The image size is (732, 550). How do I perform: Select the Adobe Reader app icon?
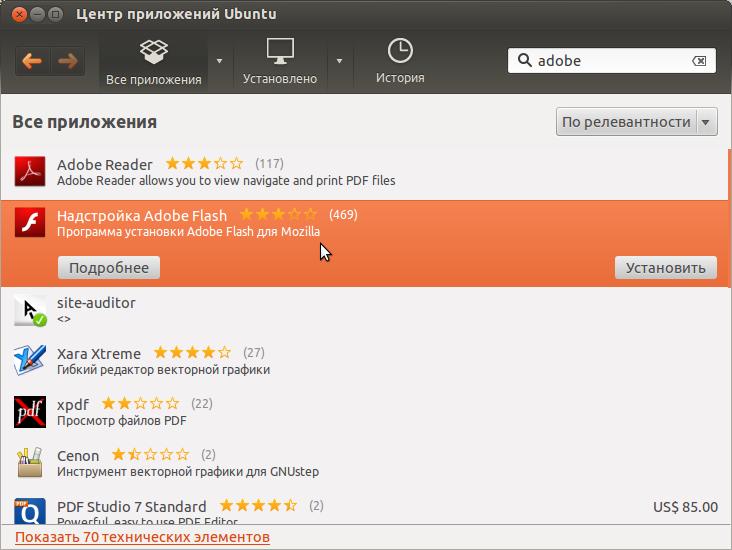(x=30, y=171)
